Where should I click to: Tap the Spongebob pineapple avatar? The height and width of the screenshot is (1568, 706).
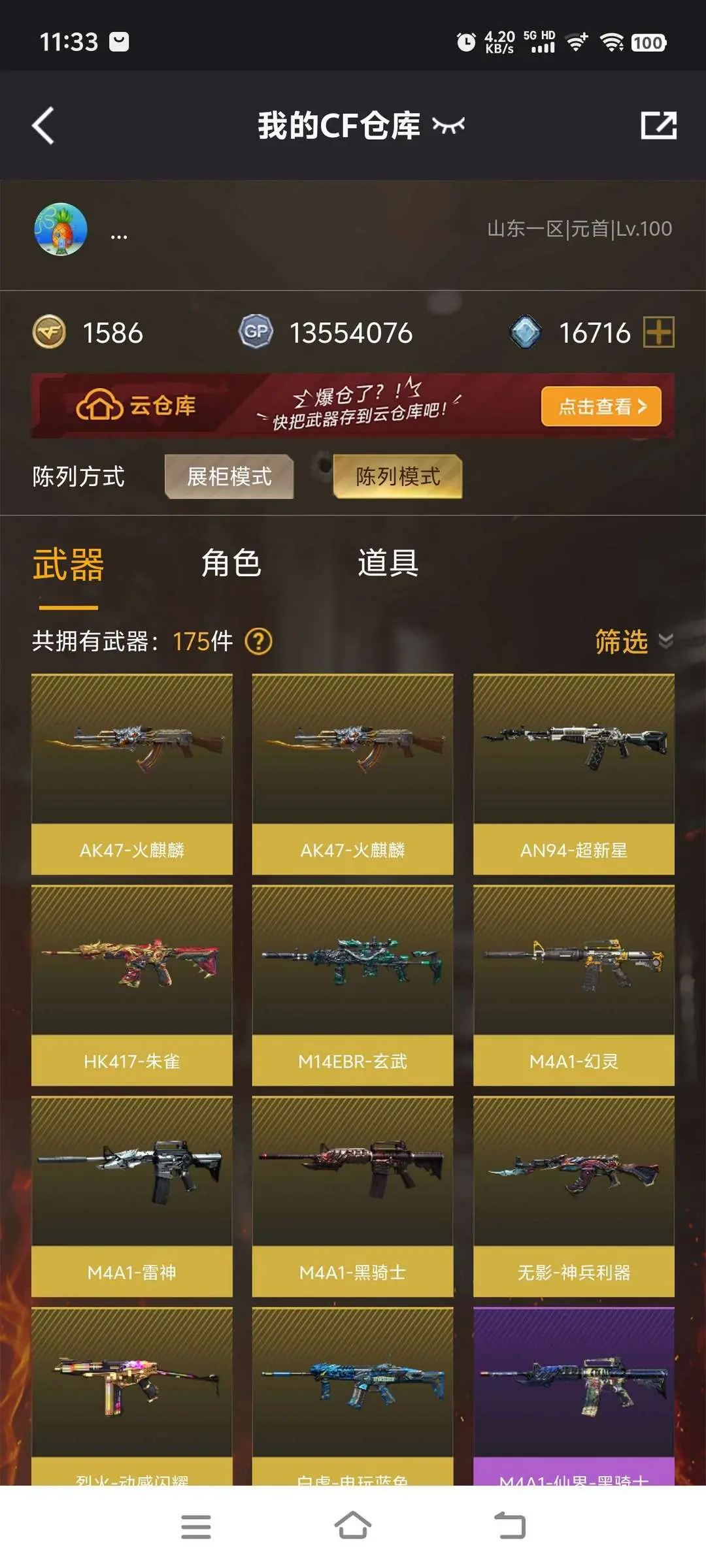(61, 229)
